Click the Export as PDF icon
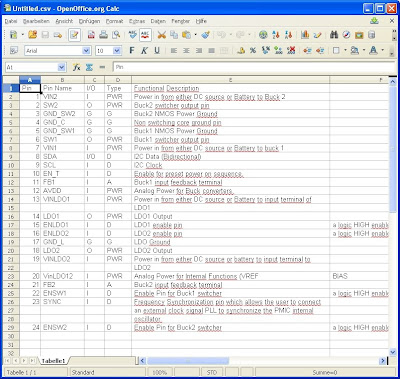Image resolution: width=400 pixels, height=379 pixels. tap(91, 35)
